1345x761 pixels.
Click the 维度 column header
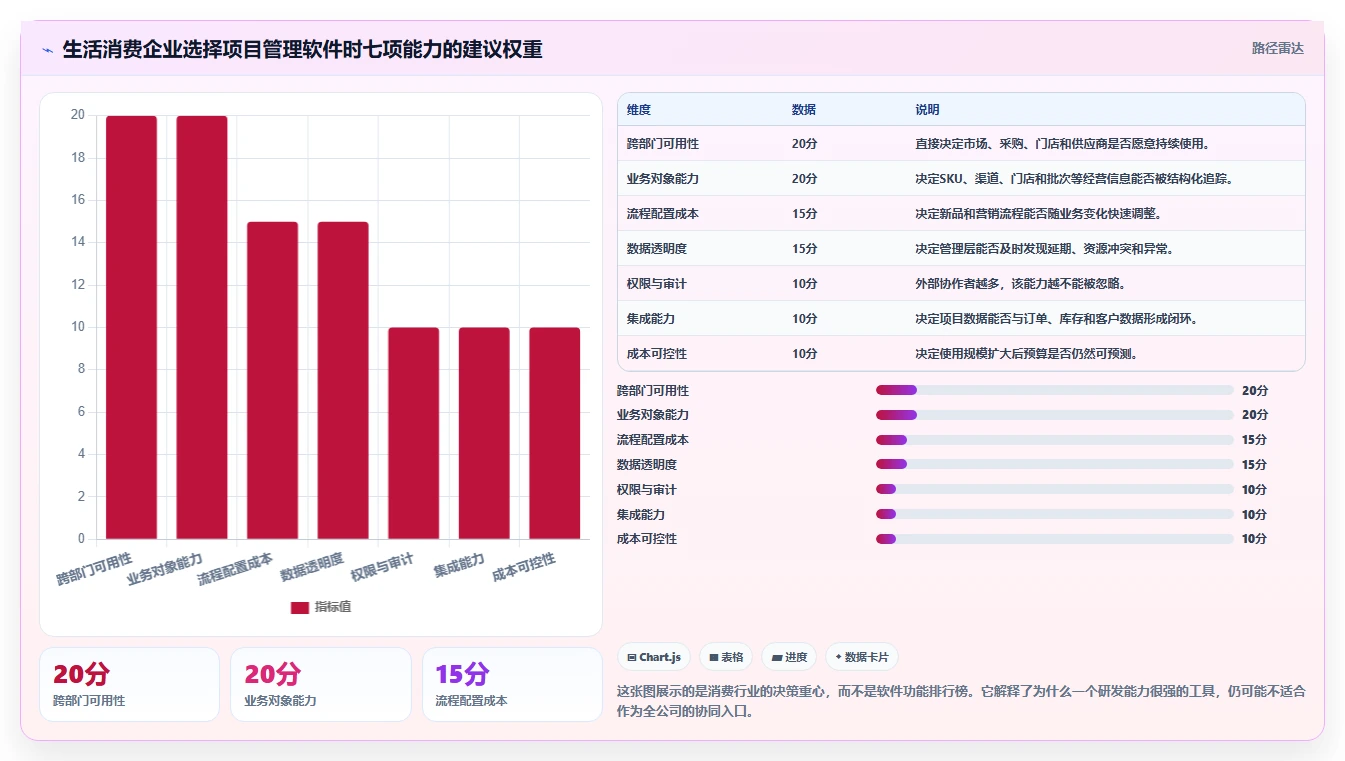[x=639, y=110]
